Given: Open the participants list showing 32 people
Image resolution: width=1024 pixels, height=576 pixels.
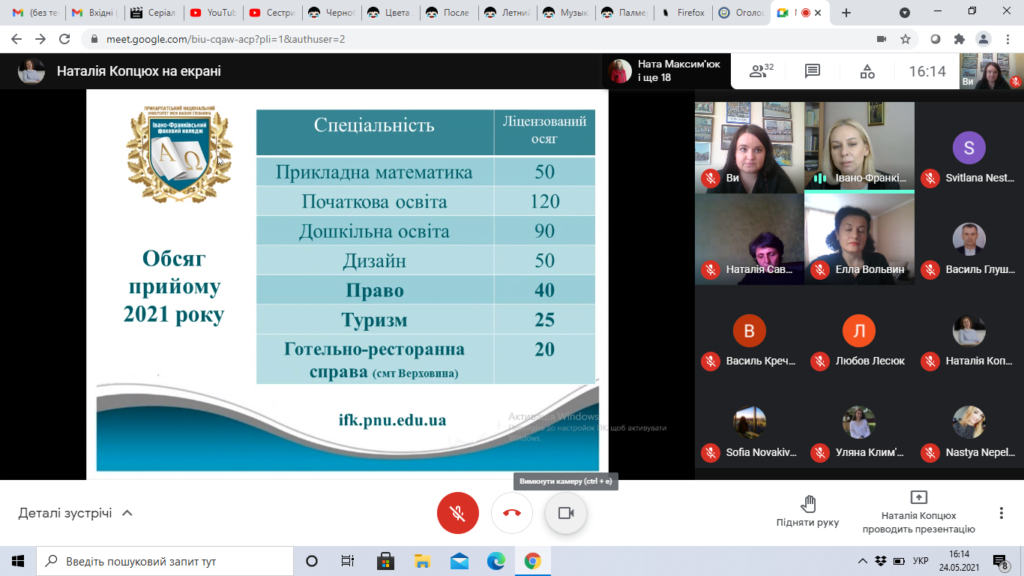Looking at the screenshot, I should pos(762,71).
